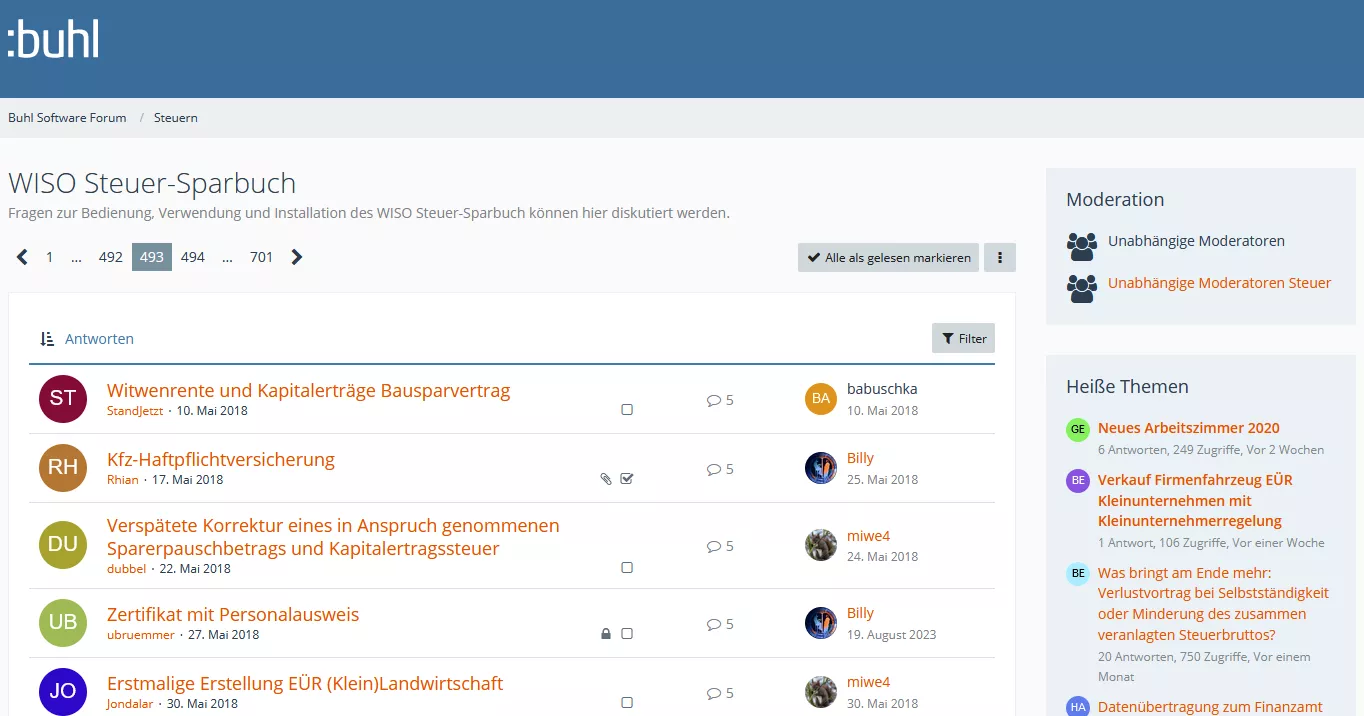Screen dimensions: 1364x716
Task: Click the group icon beside Unabhängige Moderatoren
Action: [1082, 246]
